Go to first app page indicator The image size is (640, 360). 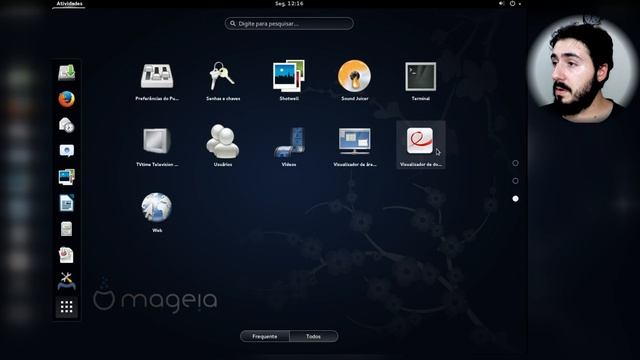(x=516, y=163)
